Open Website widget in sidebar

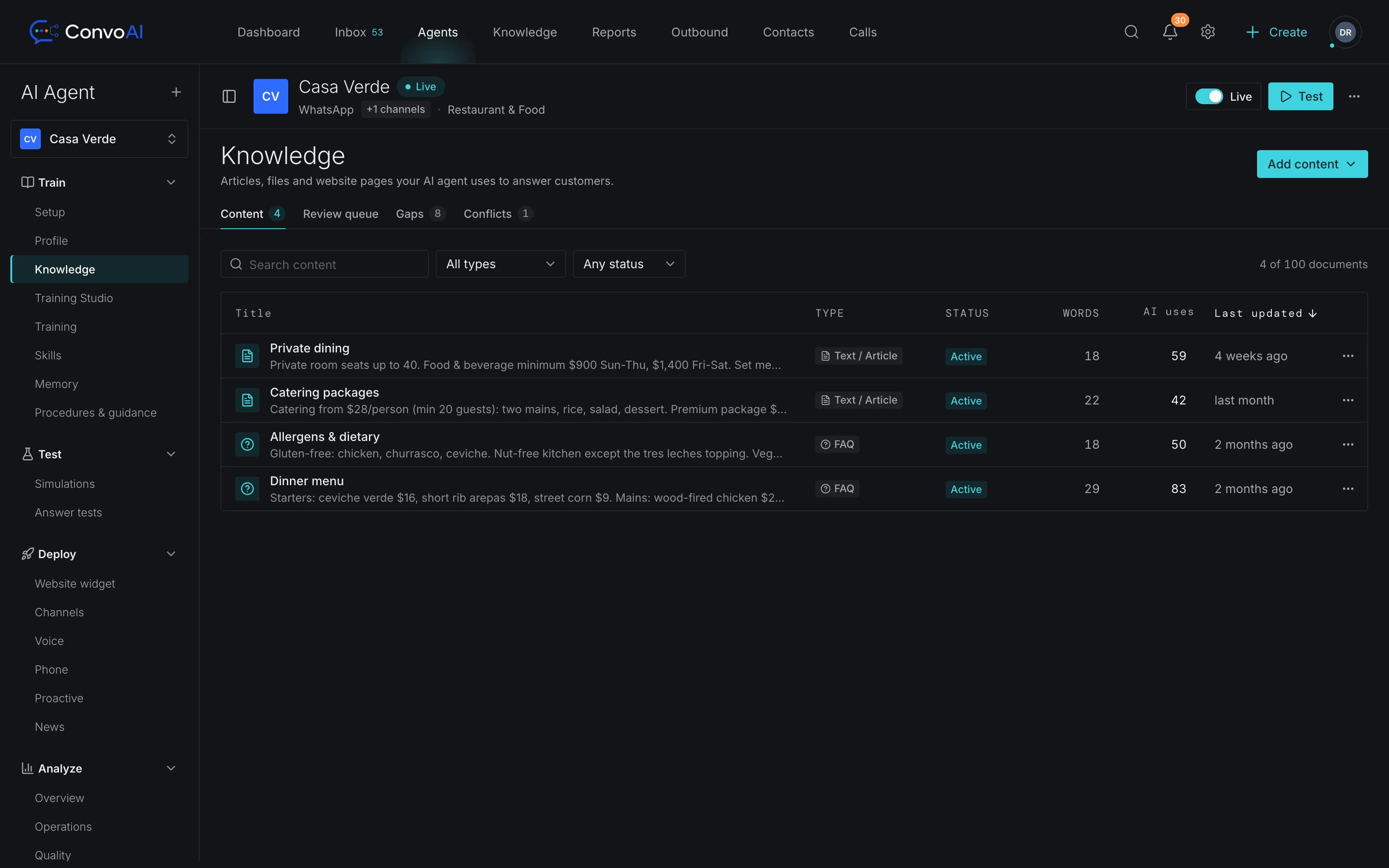[75, 584]
